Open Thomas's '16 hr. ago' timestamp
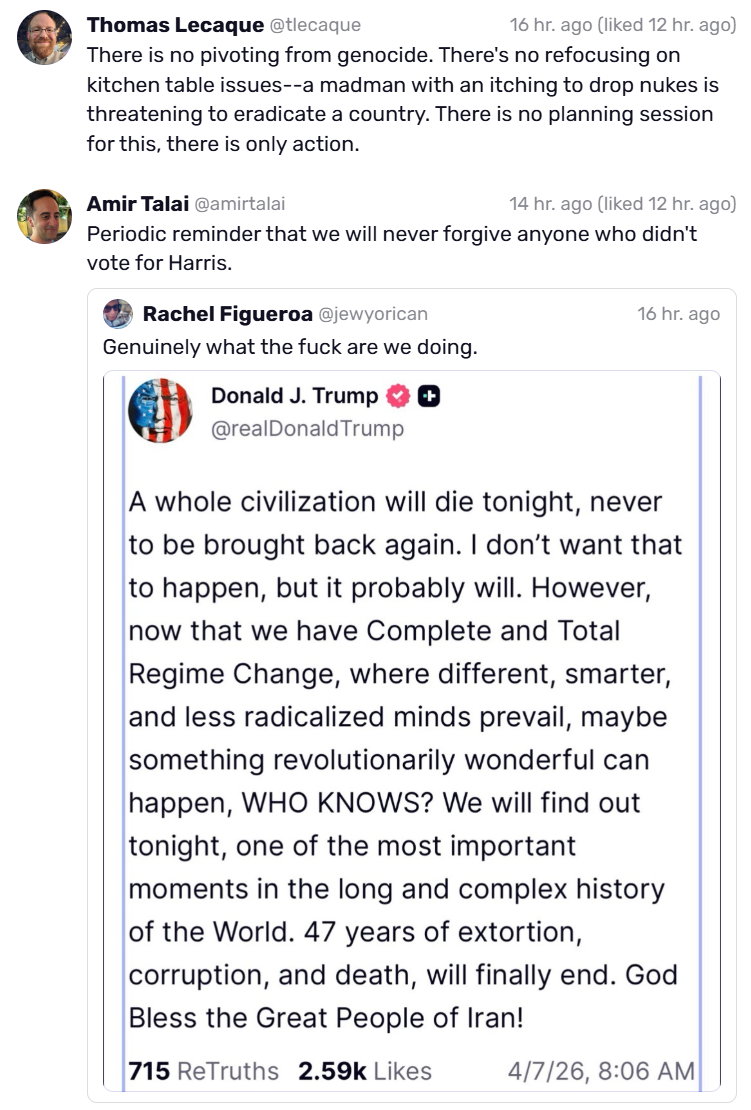 pyautogui.click(x=551, y=25)
